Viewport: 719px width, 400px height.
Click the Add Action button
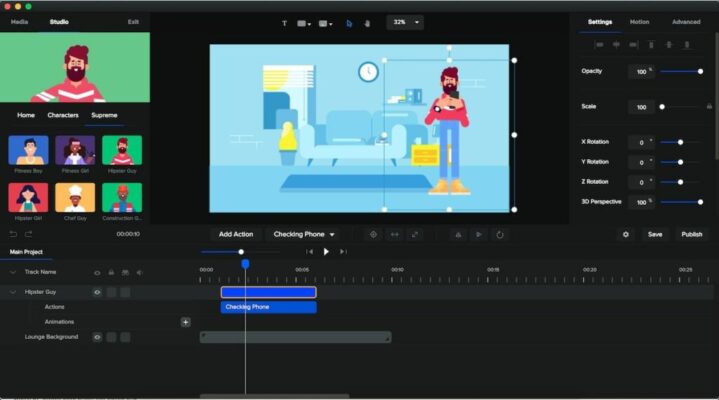236,234
